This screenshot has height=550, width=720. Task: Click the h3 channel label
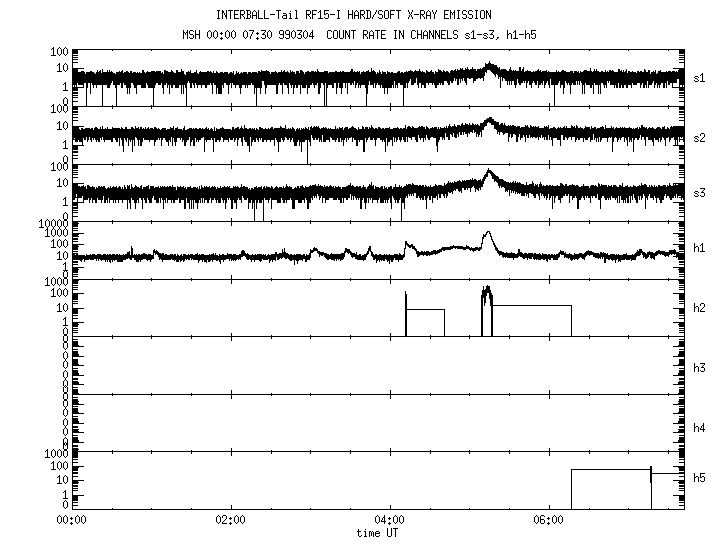698,368
